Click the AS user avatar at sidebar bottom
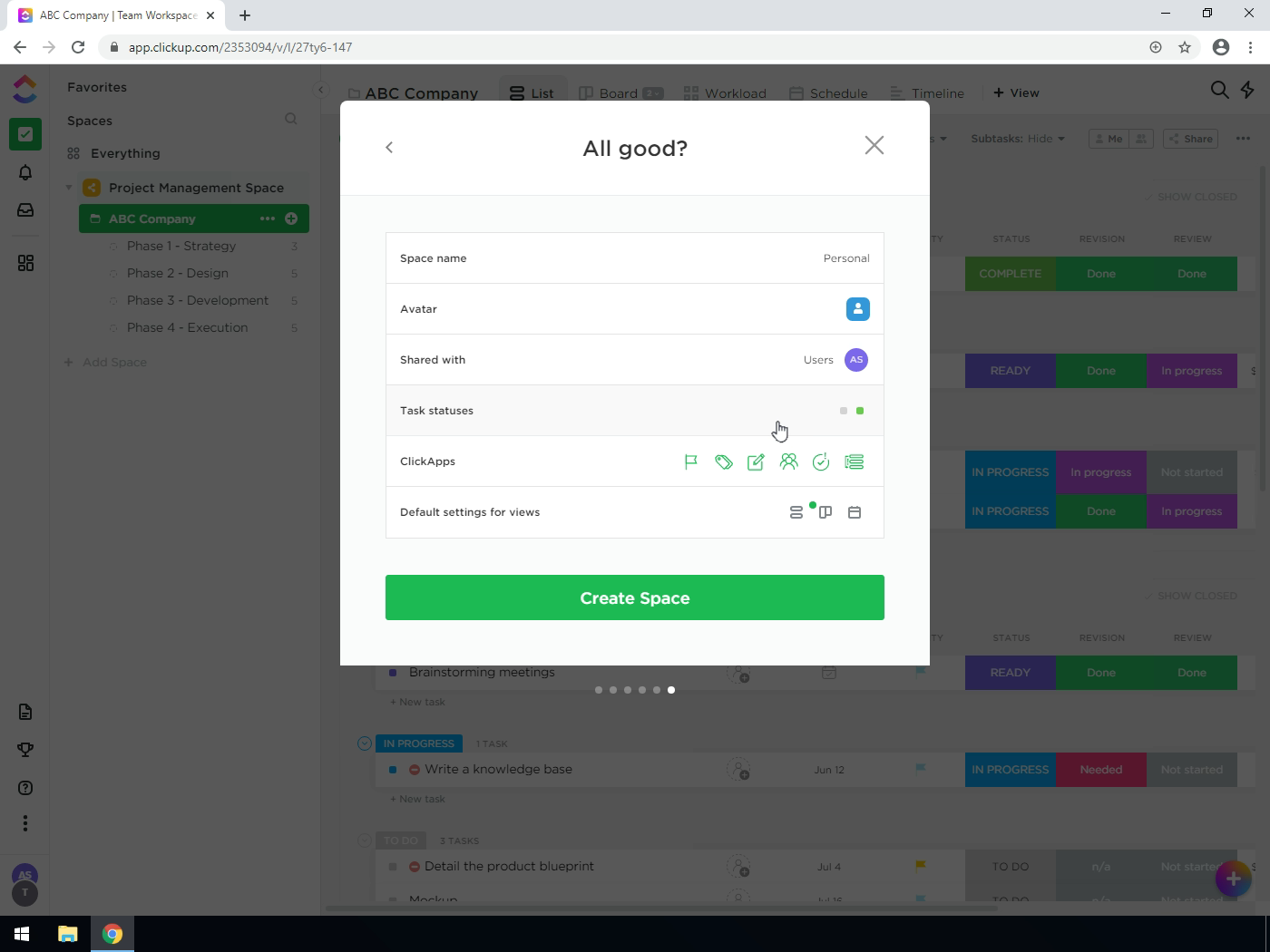 (x=24, y=875)
